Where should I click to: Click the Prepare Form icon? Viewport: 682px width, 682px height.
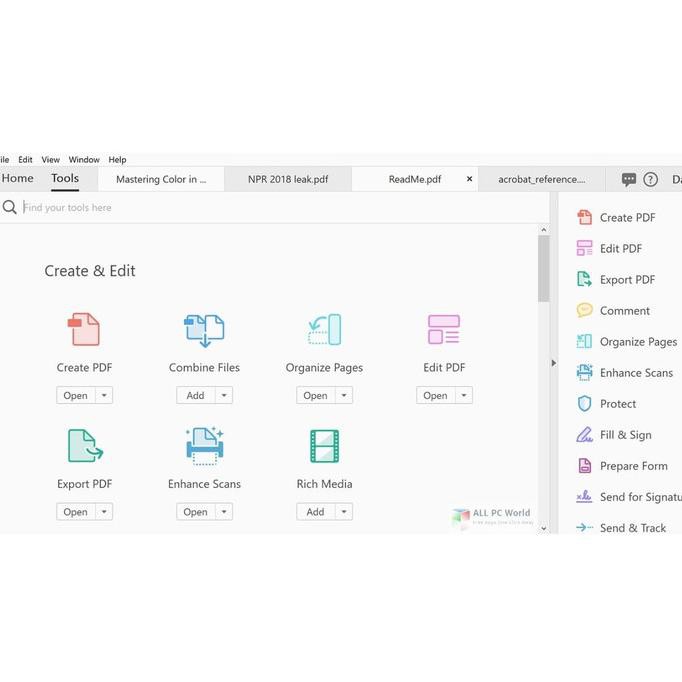point(585,465)
